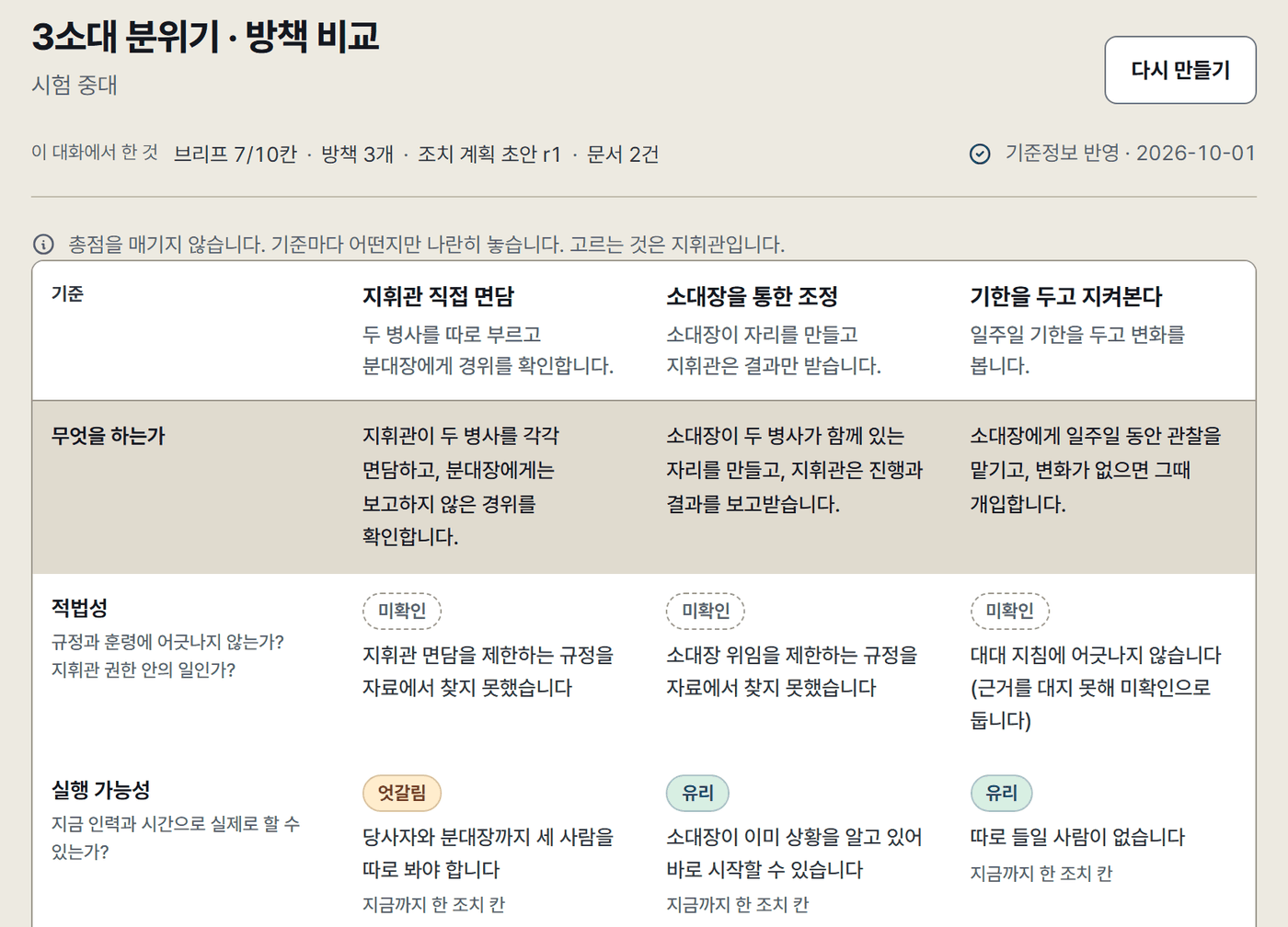The width and height of the screenshot is (1288, 927).
Task: Click 지금까지 한 조치 칸 under 당사자와 분대장까지
Action: tap(433, 905)
